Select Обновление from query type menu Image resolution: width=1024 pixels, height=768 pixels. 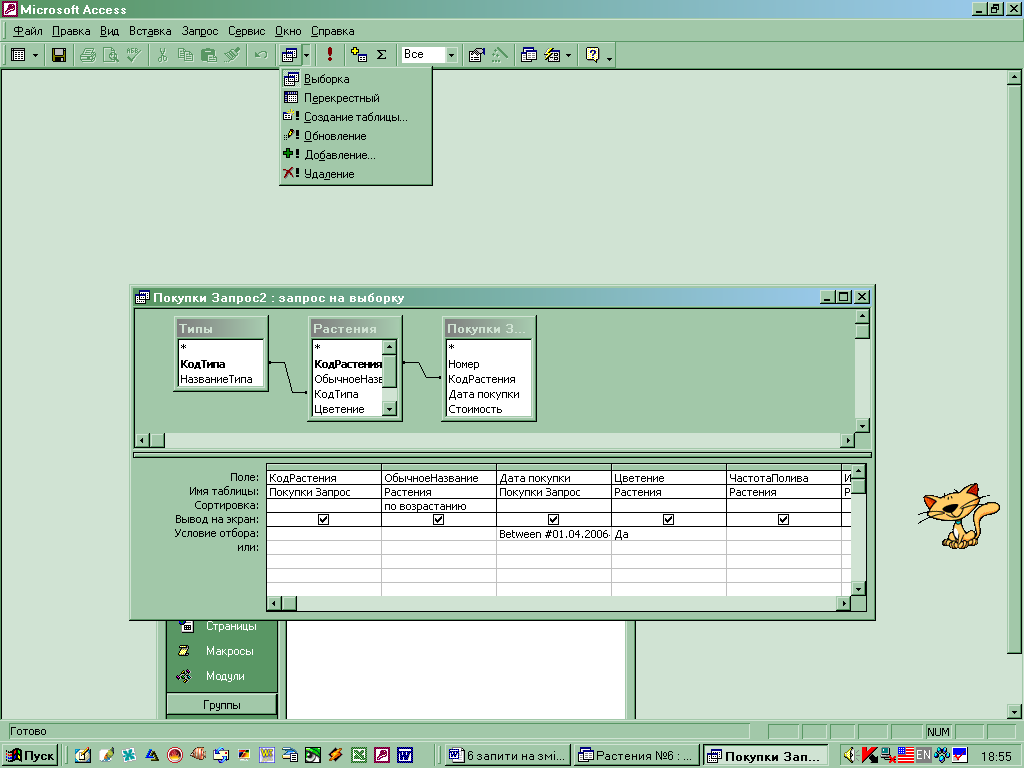[x=335, y=136]
